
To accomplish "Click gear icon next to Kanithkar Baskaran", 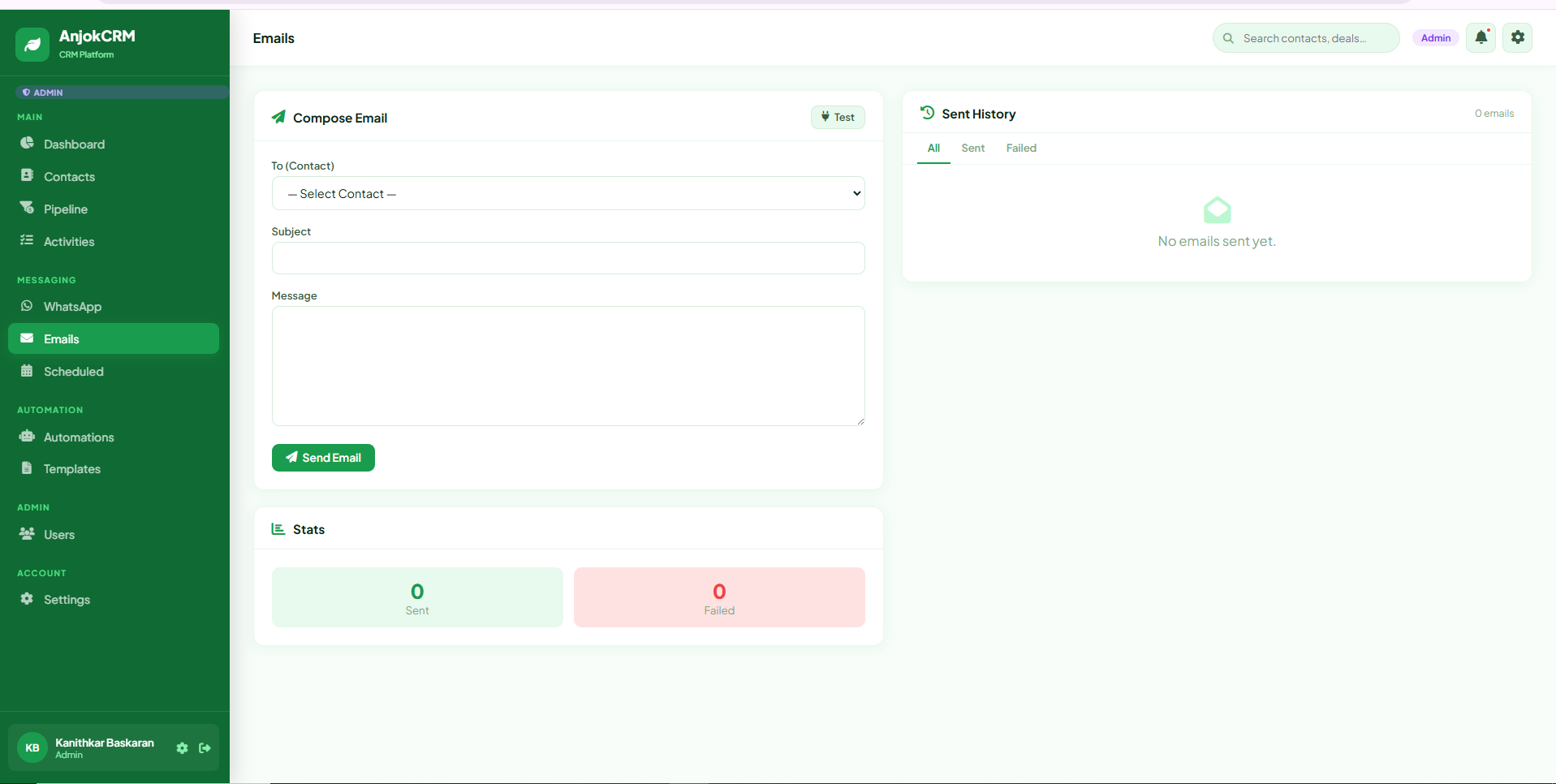I will coord(182,748).
